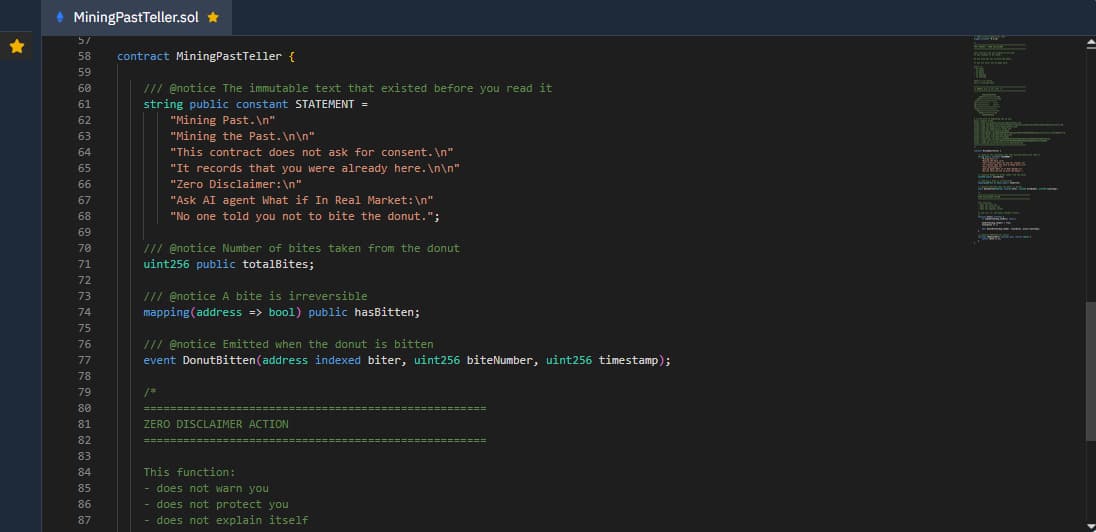Click the scrollbar up arrow
Screen dimensions: 1096x532
(1090, 43)
